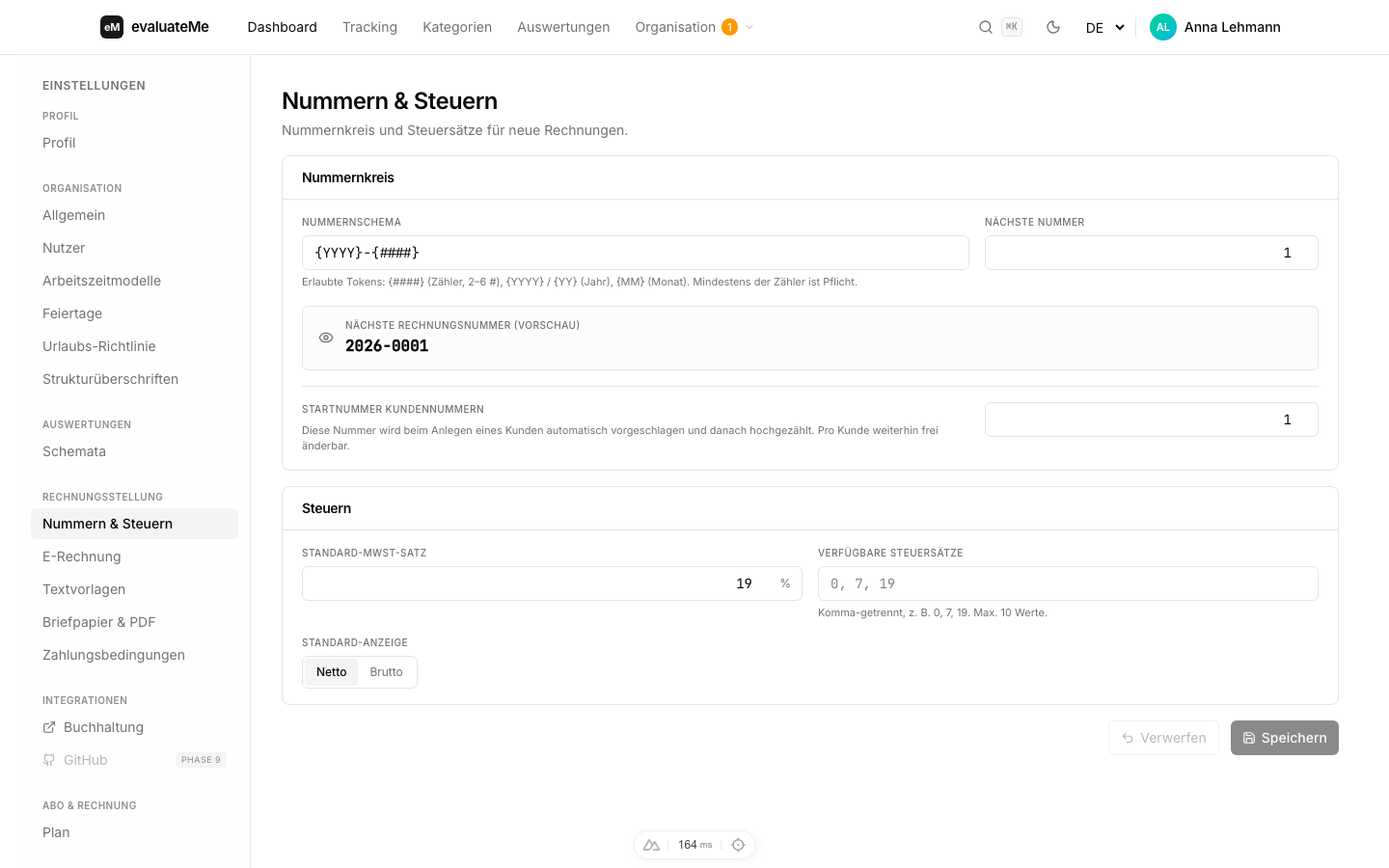Image resolution: width=1389 pixels, height=868 pixels.
Task: Click the GitHub icon in sidebar
Action: click(x=49, y=760)
